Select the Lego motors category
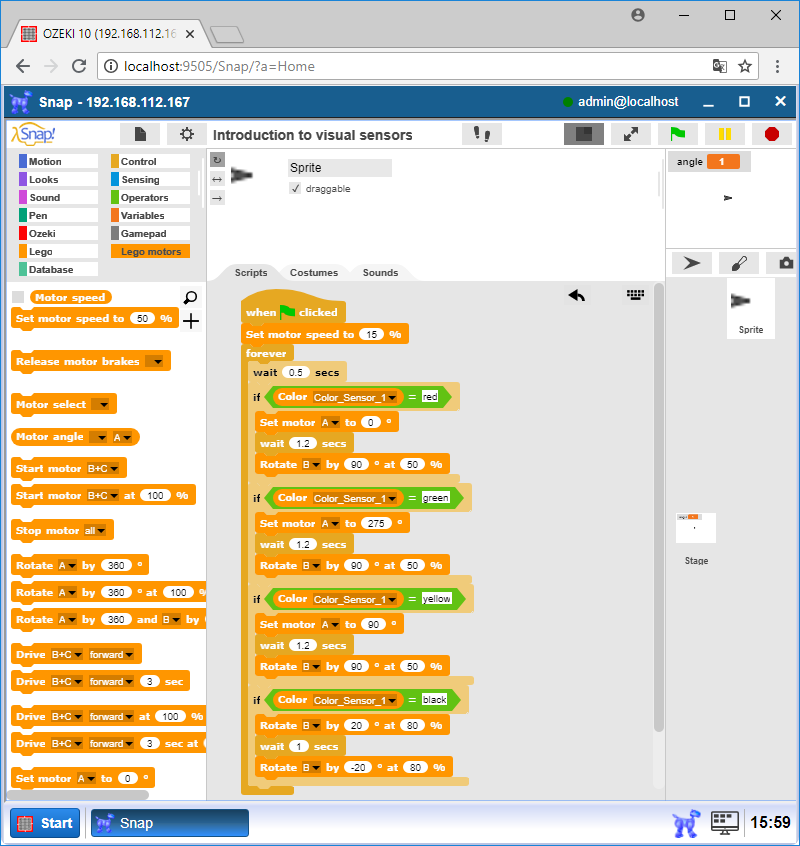This screenshot has width=800, height=846. click(x=151, y=251)
